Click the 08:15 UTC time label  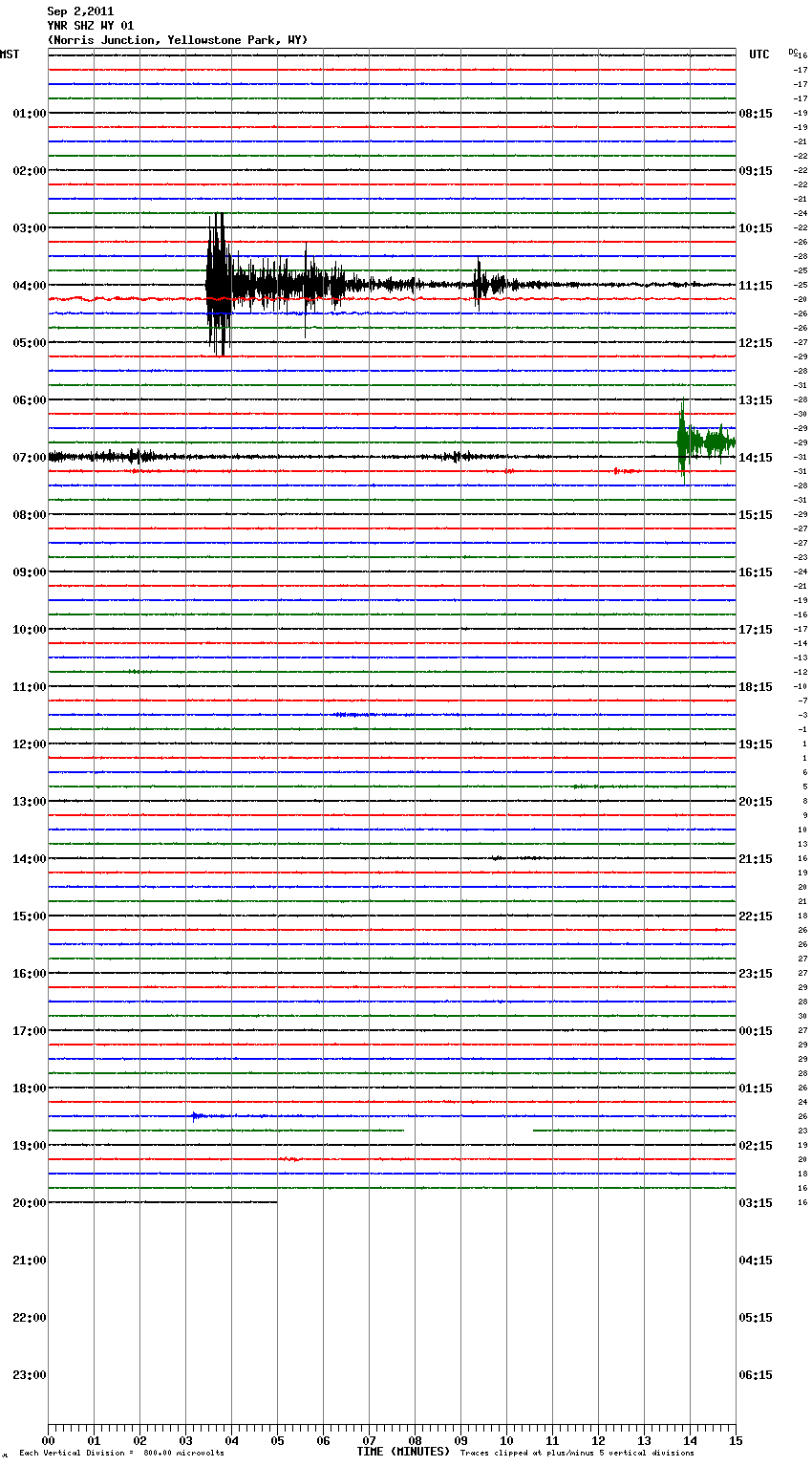[x=756, y=114]
